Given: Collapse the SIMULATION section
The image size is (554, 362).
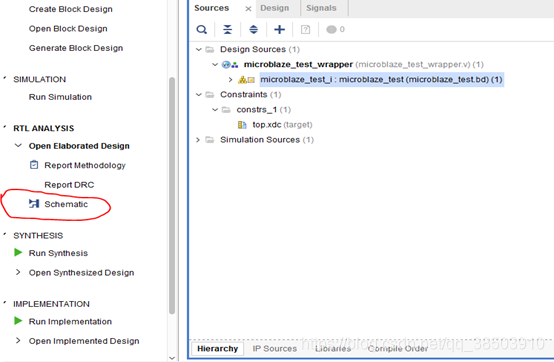Looking at the screenshot, I should point(5,78).
